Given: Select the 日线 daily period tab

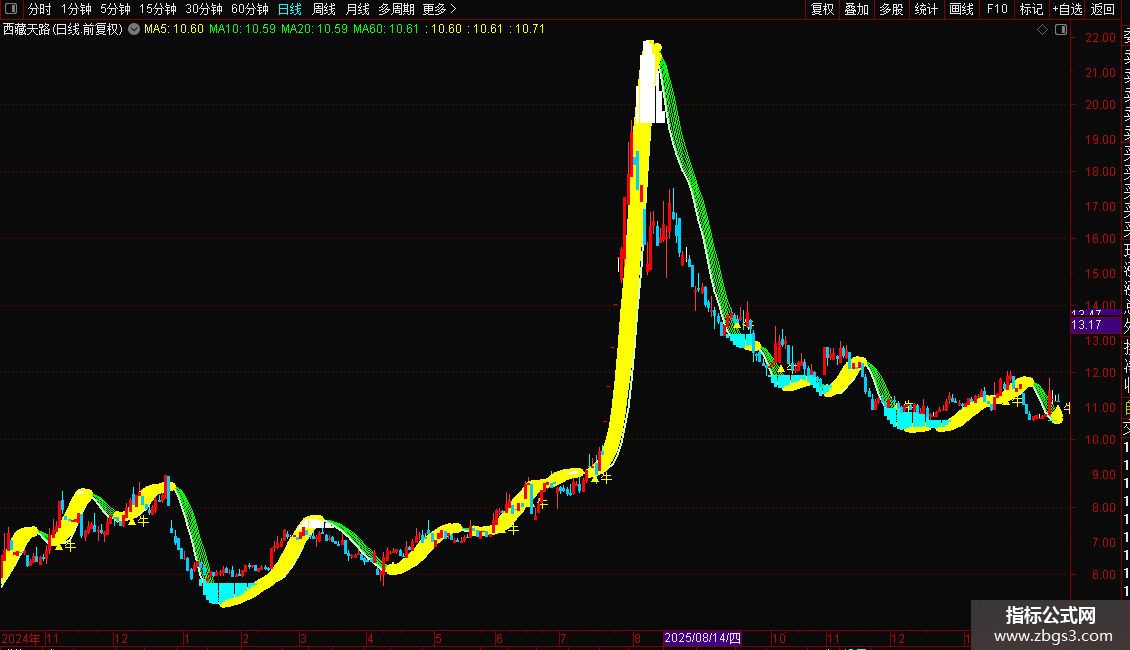Looking at the screenshot, I should [290, 9].
